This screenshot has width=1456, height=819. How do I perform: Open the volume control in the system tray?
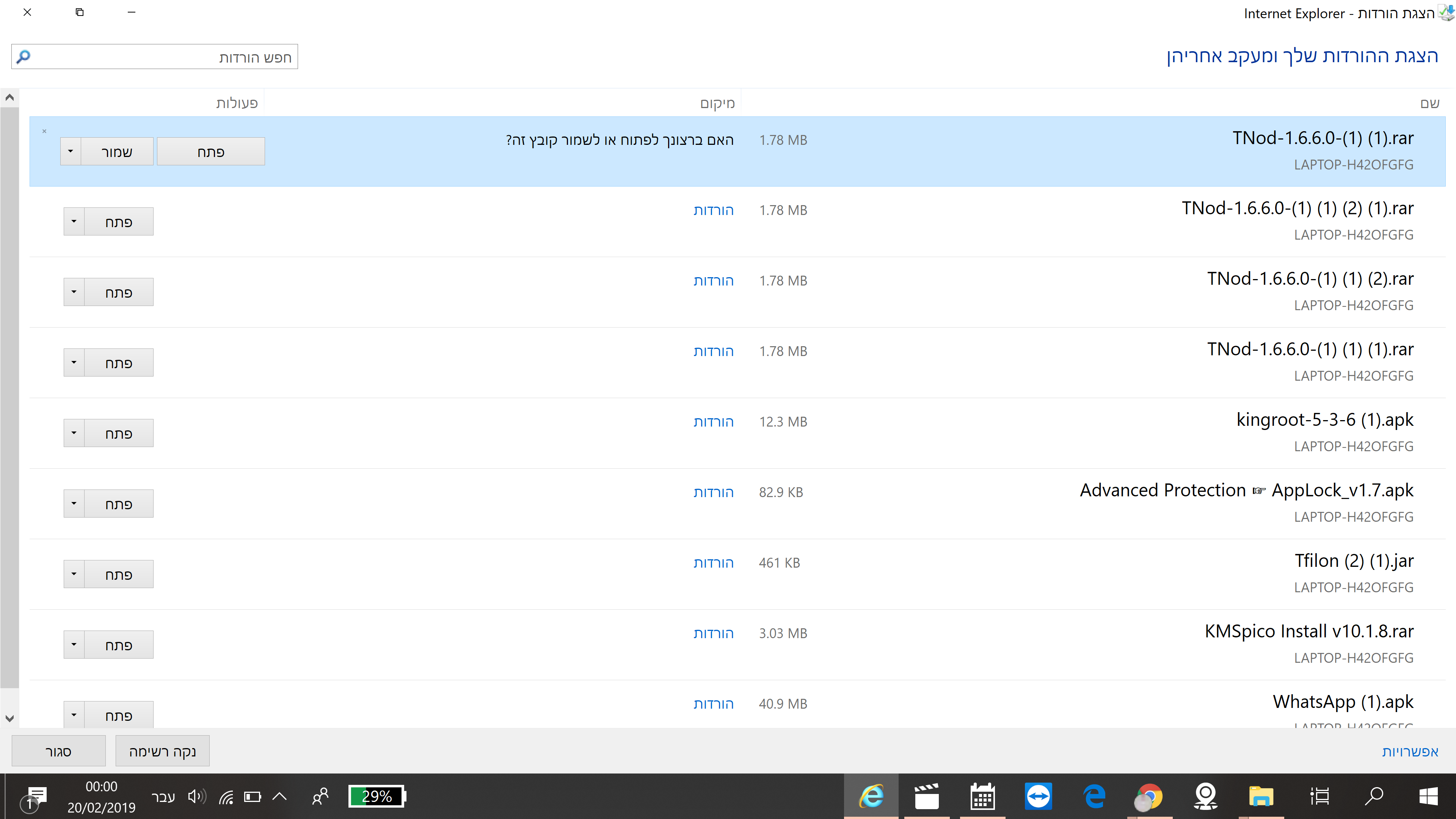pyautogui.click(x=197, y=796)
